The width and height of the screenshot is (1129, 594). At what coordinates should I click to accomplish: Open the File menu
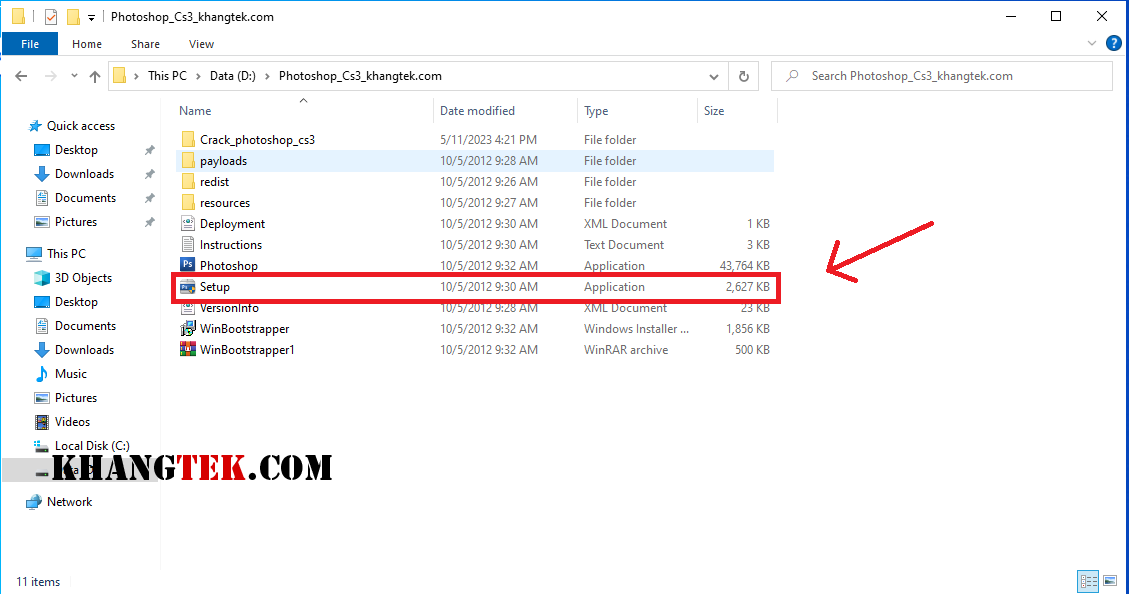(30, 44)
